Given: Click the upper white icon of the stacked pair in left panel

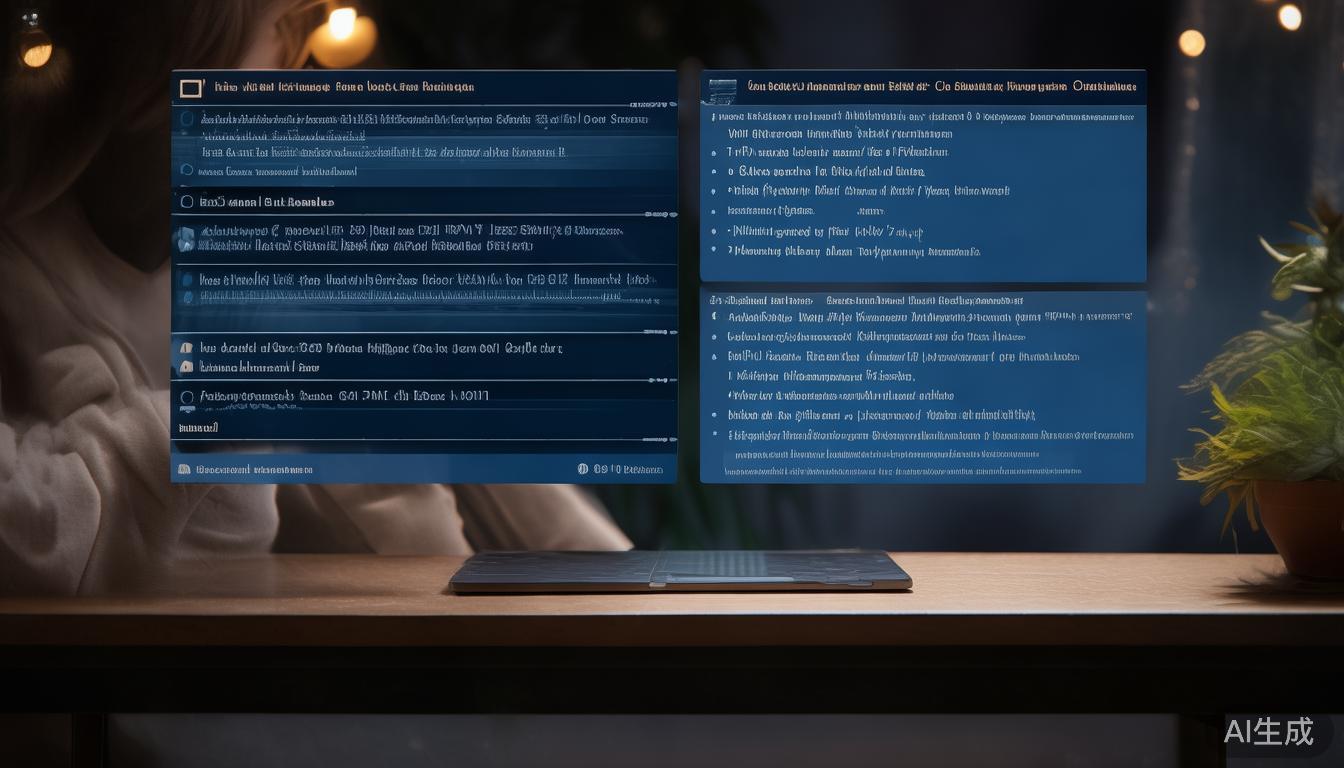Looking at the screenshot, I should 185,348.
